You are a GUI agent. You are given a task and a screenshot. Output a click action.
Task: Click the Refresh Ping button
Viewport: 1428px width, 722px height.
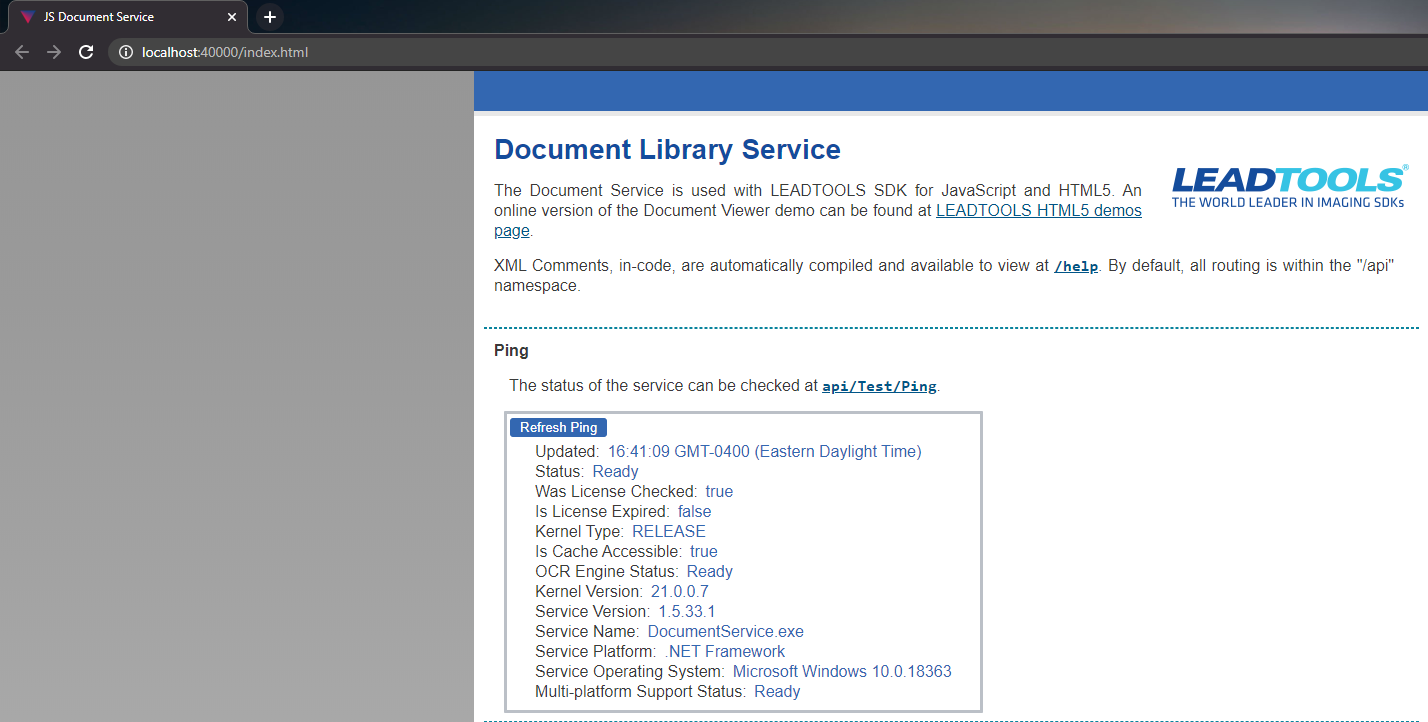(x=558, y=427)
